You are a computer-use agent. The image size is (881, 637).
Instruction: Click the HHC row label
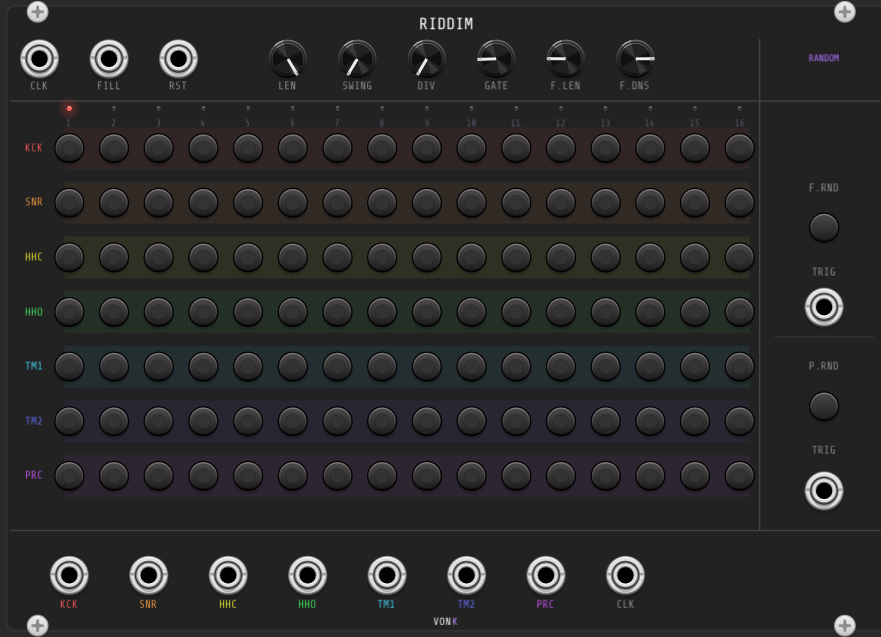pos(34,257)
